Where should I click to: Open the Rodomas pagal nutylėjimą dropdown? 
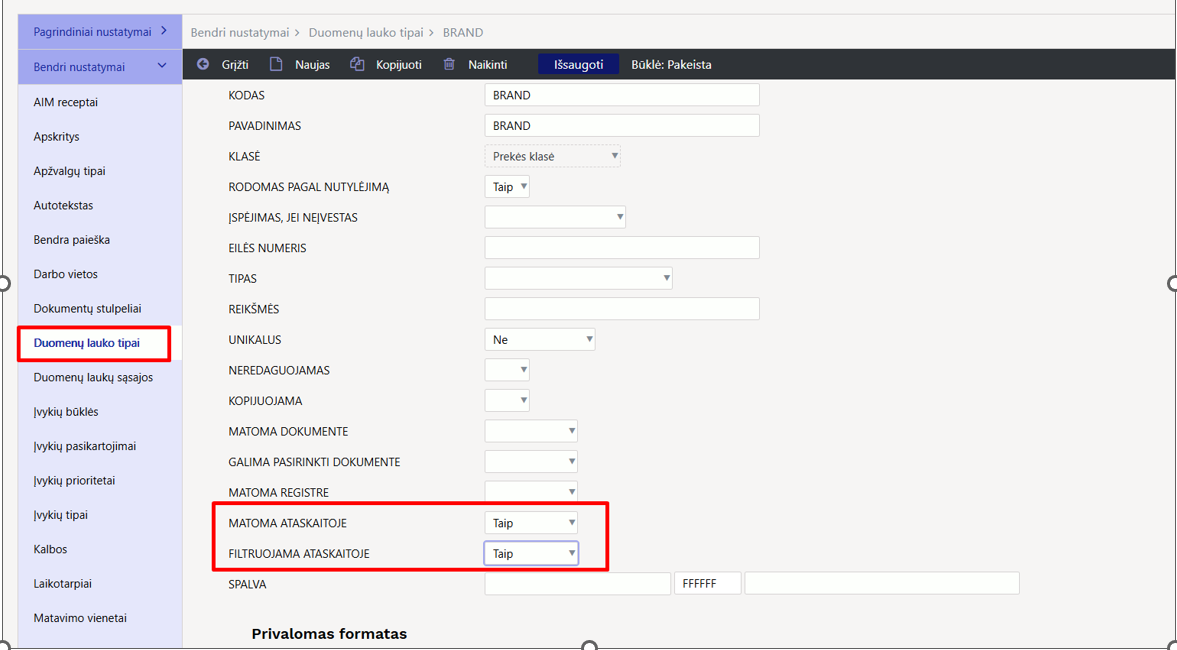[x=507, y=187]
